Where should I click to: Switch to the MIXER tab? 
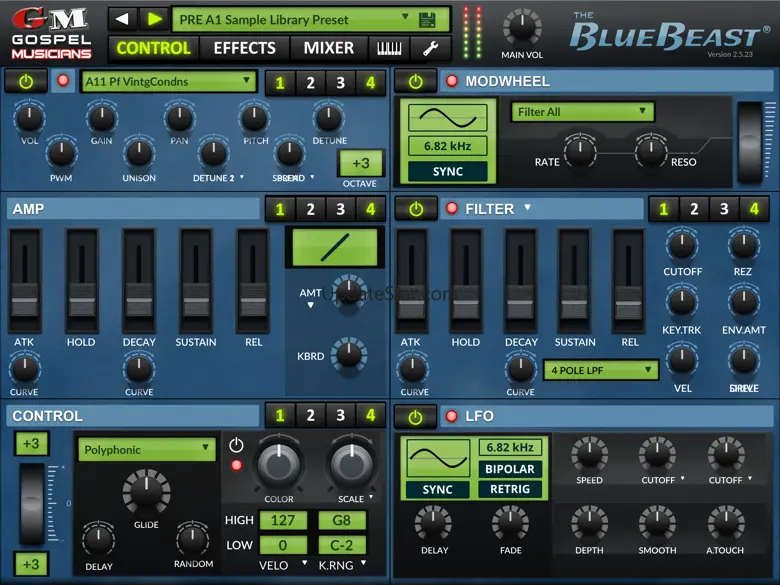(x=329, y=48)
